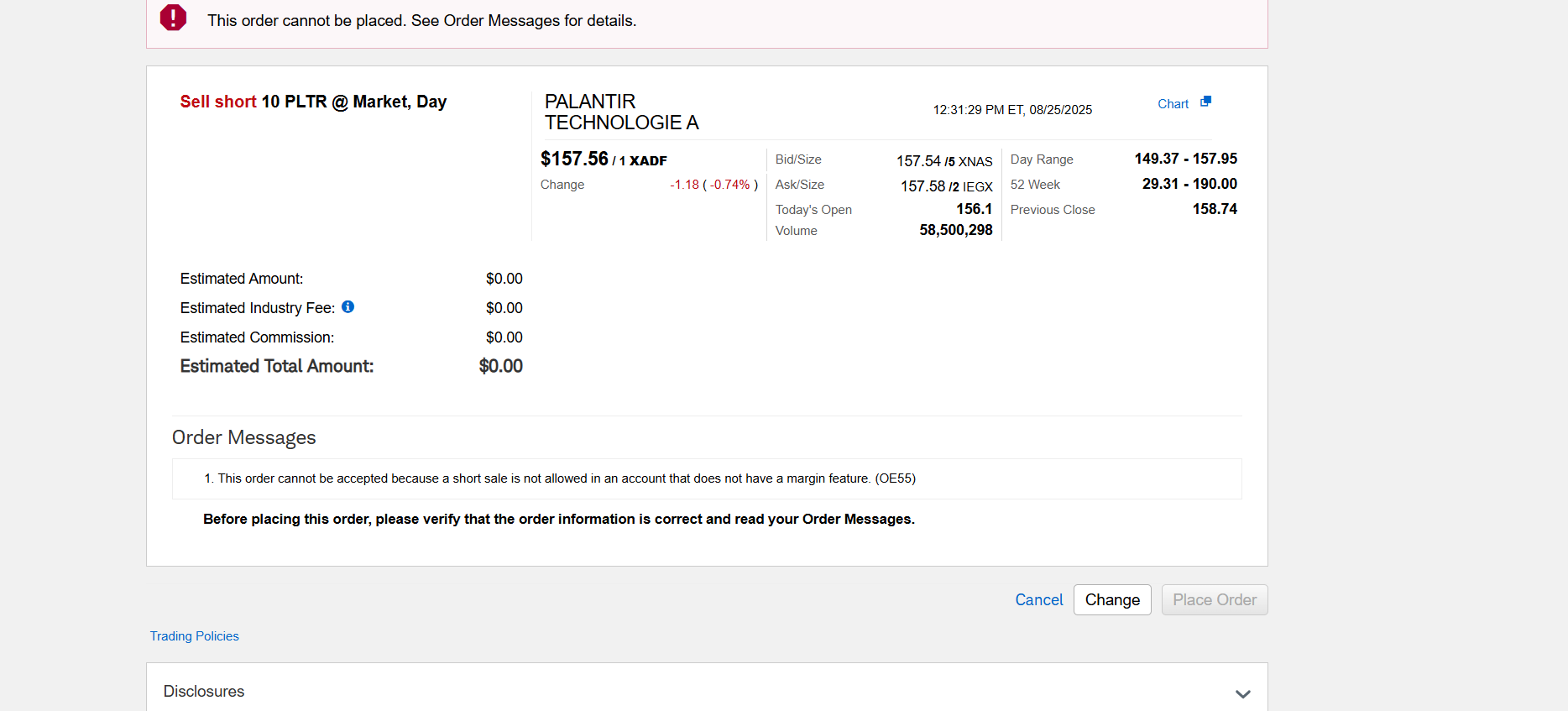Click the 'Before placing this order' notice

(559, 519)
